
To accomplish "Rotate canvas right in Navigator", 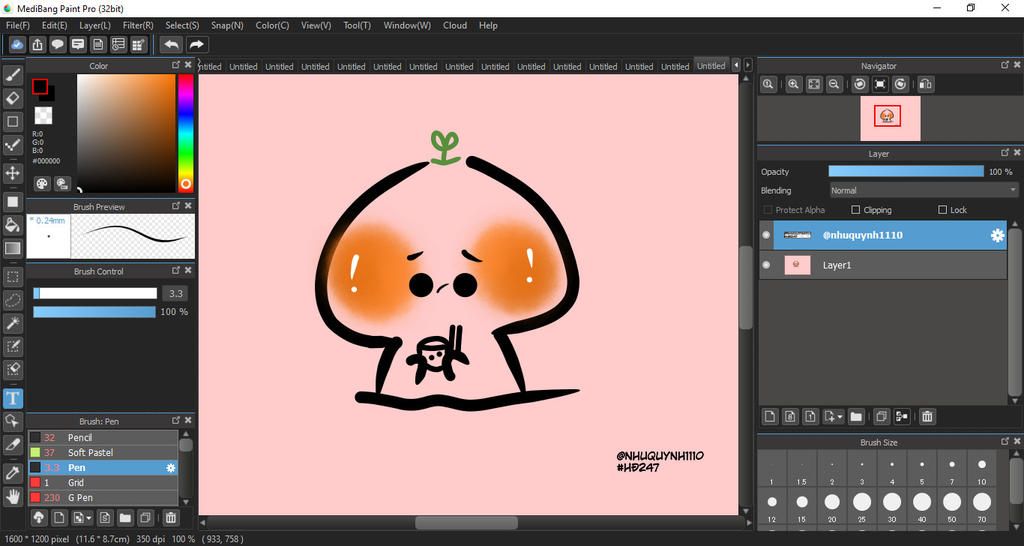I will [901, 84].
